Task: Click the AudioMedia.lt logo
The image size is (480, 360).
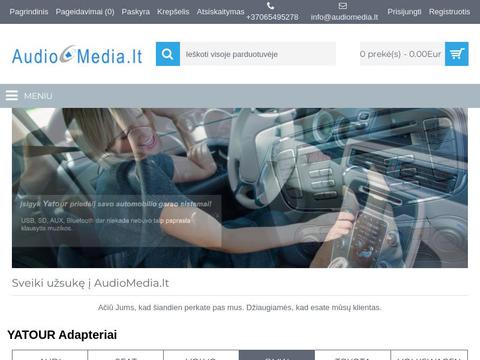Action: pyautogui.click(x=77, y=55)
